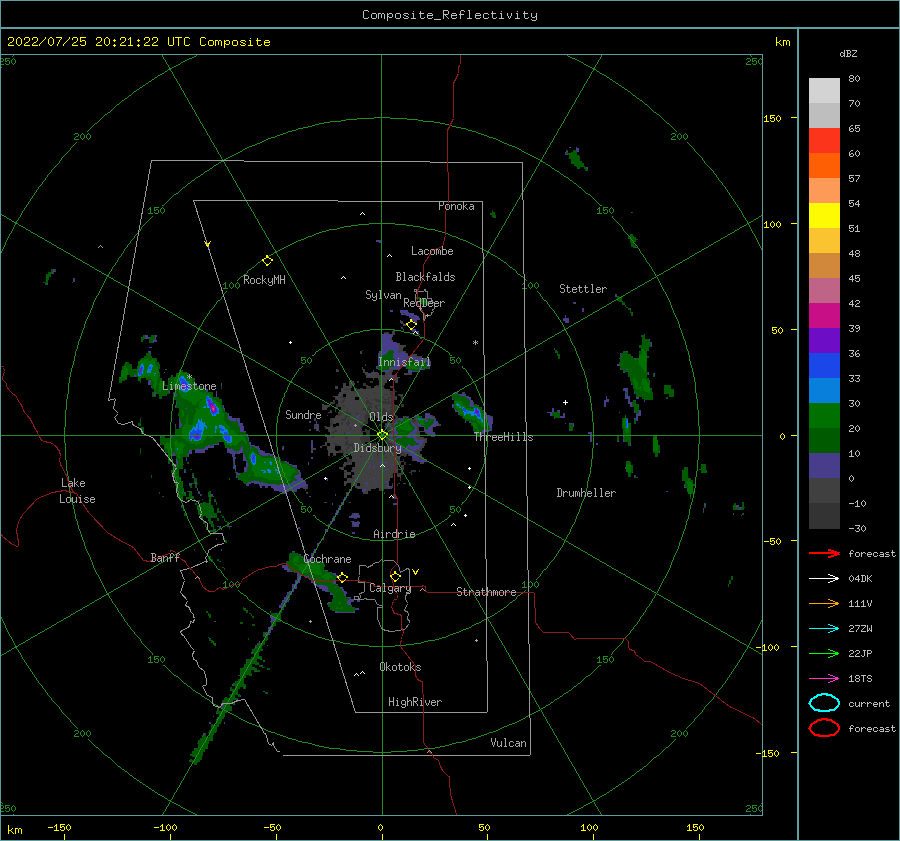Screen dimensions: 900x841
Task: Click the red forecast arrow in legend
Action: [x=824, y=553]
